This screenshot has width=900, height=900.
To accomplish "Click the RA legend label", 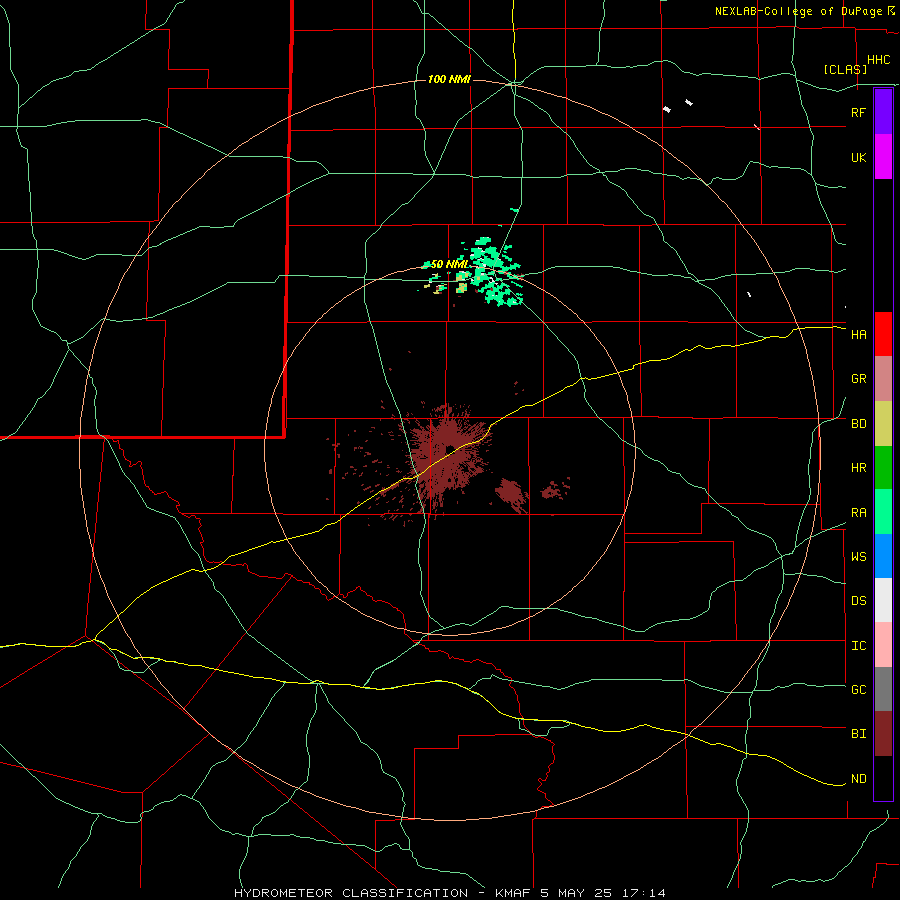I will (x=858, y=513).
